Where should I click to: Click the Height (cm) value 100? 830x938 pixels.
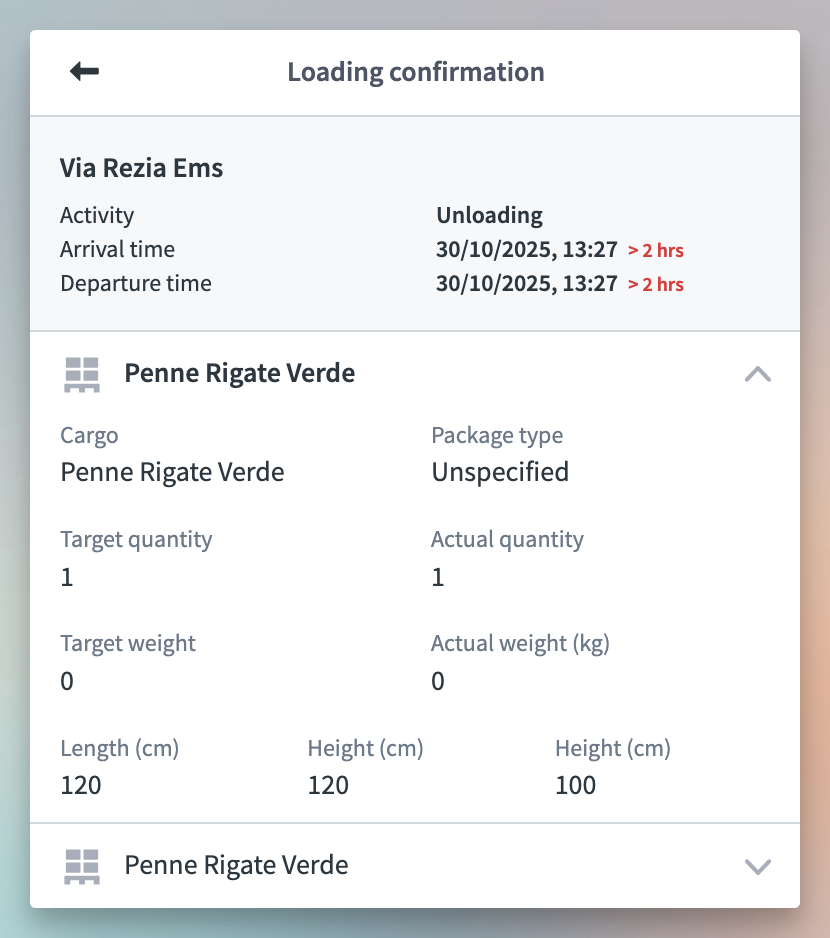(575, 785)
